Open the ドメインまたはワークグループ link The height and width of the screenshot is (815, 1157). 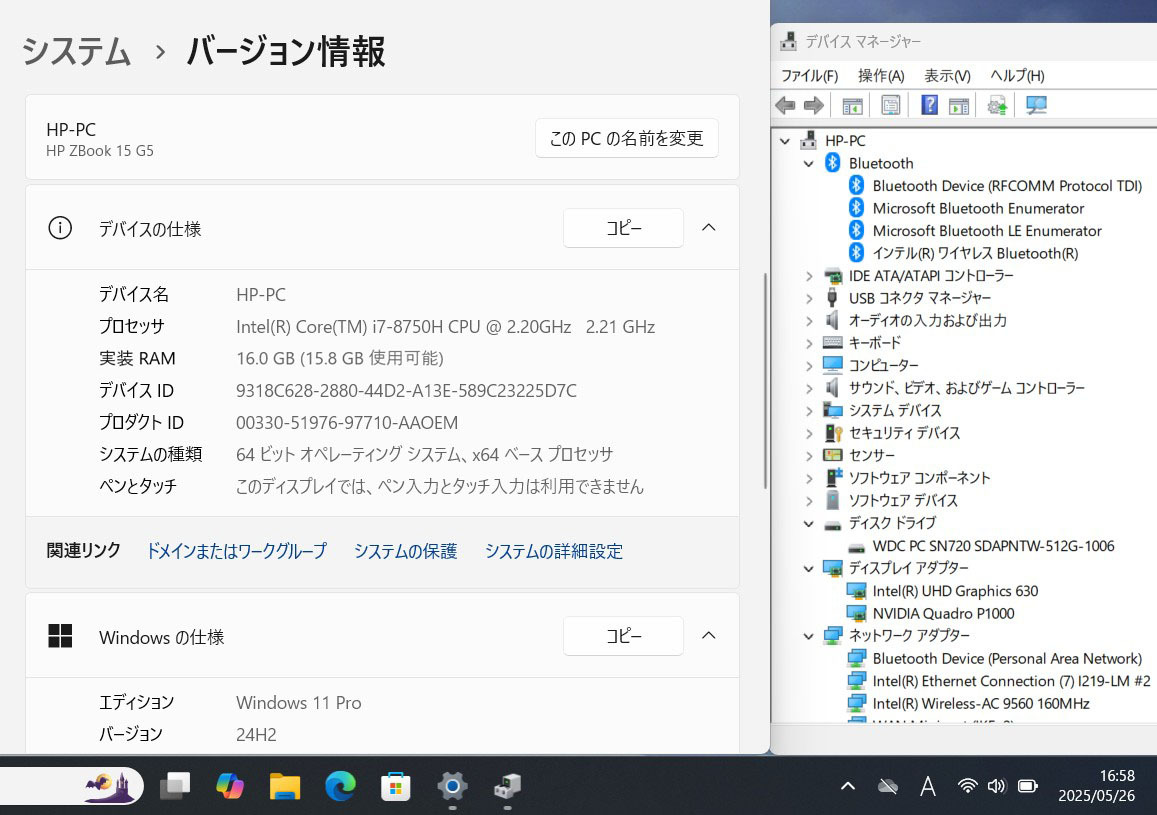click(237, 551)
